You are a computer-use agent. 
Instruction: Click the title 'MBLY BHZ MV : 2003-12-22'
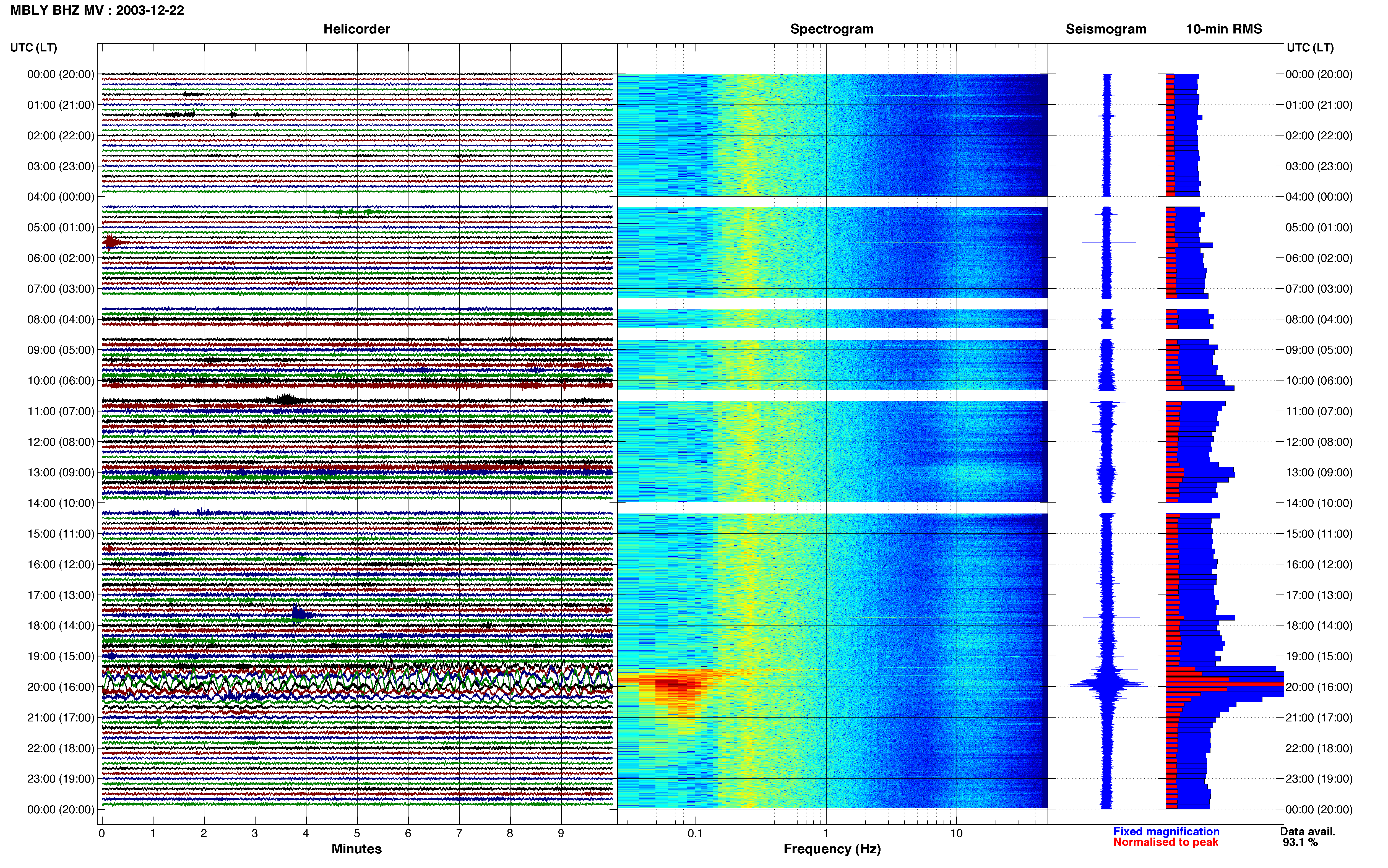(x=97, y=10)
